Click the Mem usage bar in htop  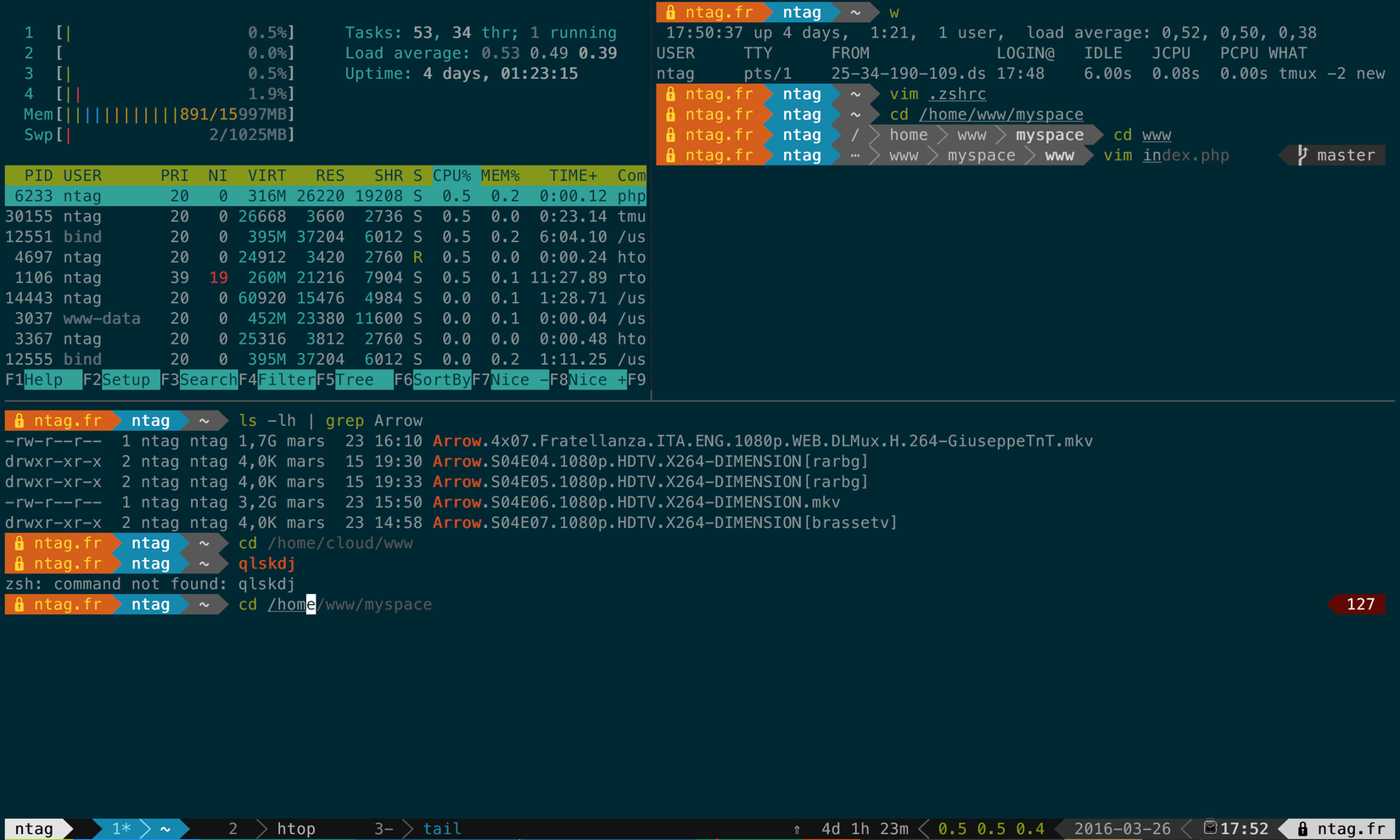[170, 115]
